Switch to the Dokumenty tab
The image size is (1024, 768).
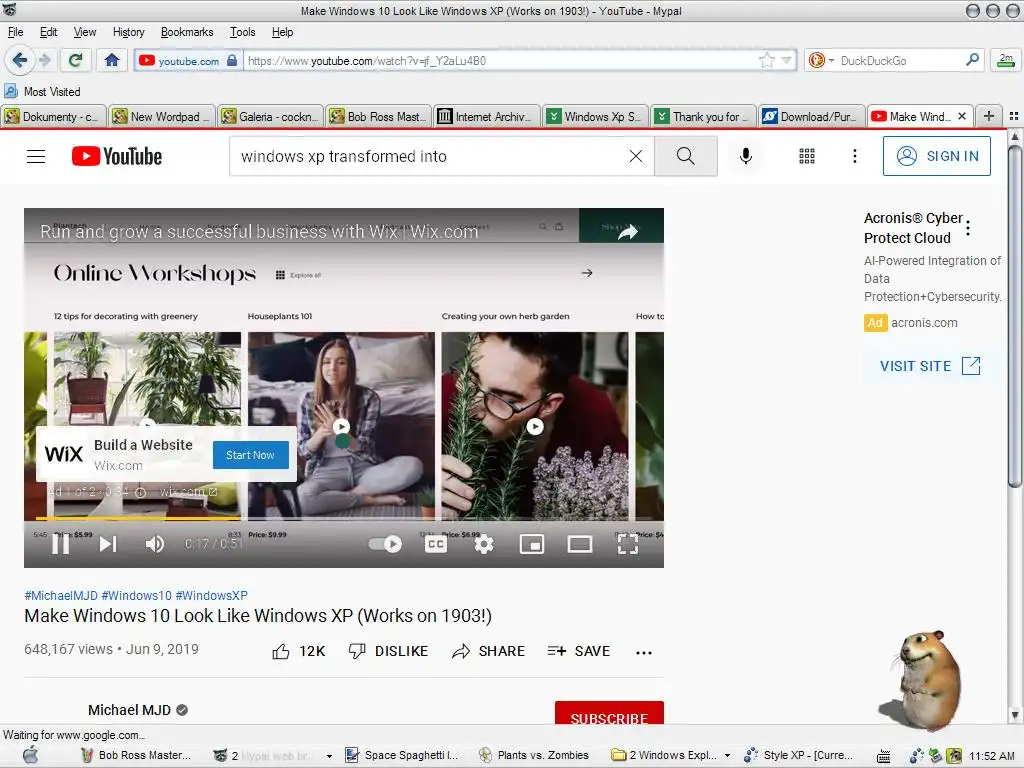point(54,116)
